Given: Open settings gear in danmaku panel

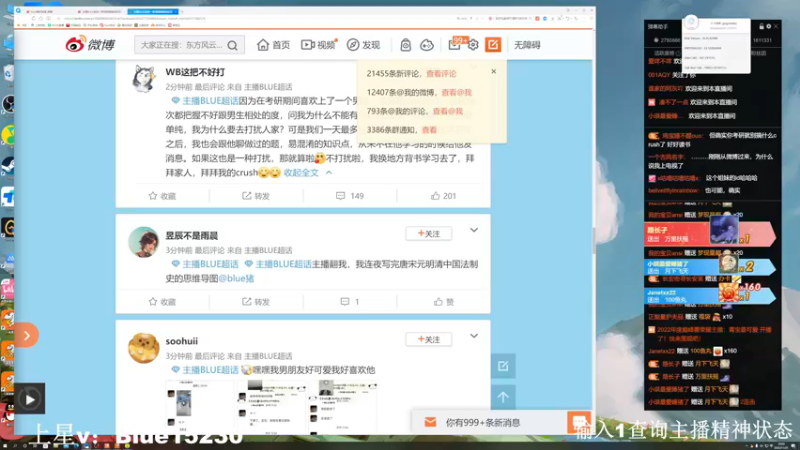Looking at the screenshot, I should click(769, 26).
